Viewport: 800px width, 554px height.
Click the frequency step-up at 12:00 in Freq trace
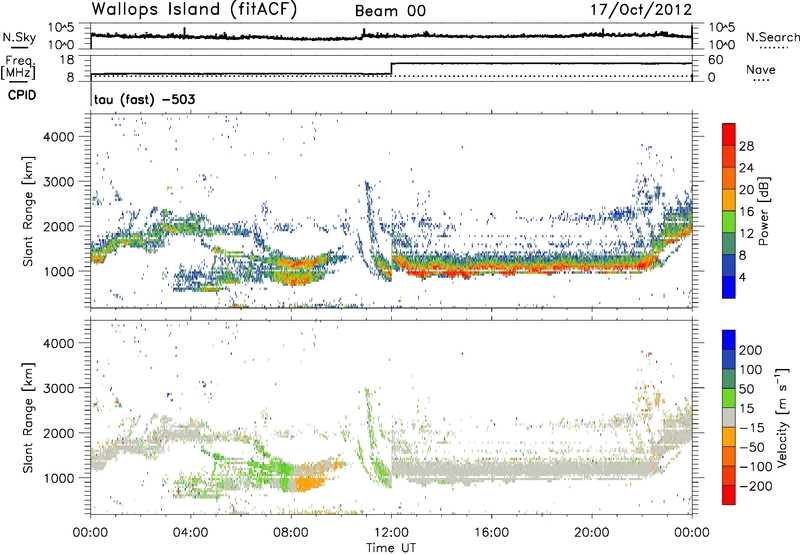[391, 69]
